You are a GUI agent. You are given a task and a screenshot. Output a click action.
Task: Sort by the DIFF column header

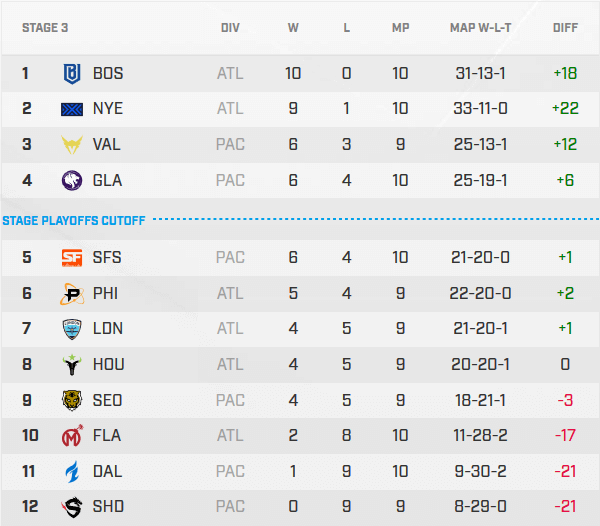565,28
